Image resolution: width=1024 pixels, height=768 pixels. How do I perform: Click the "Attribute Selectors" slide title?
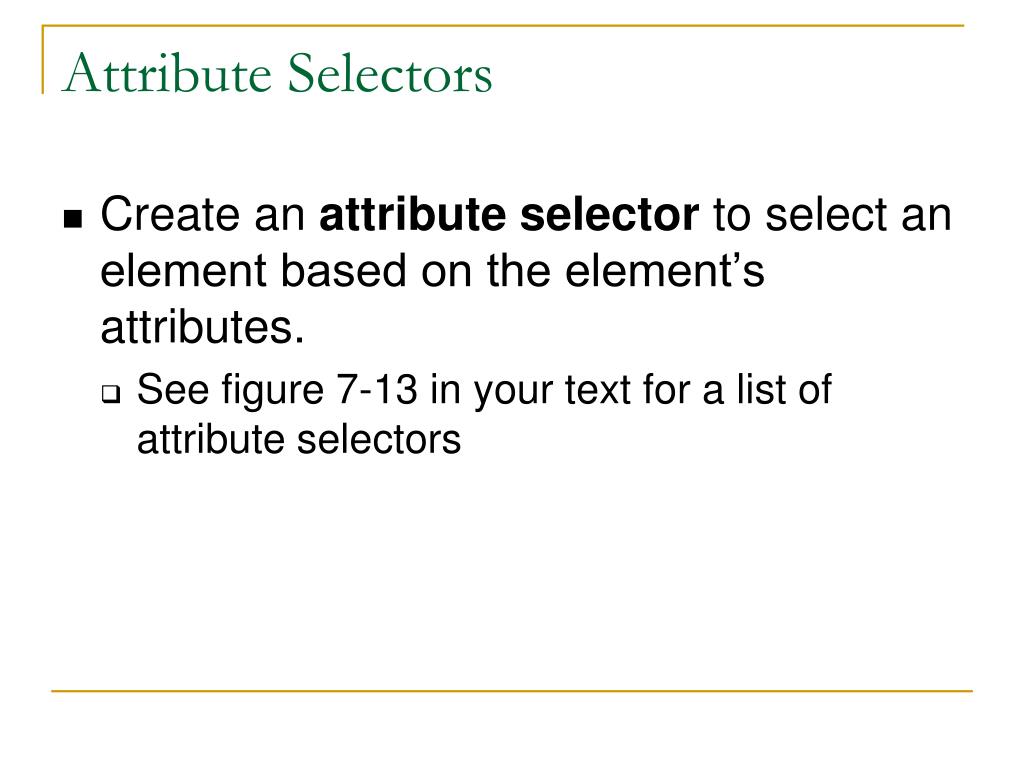pyautogui.click(x=277, y=75)
